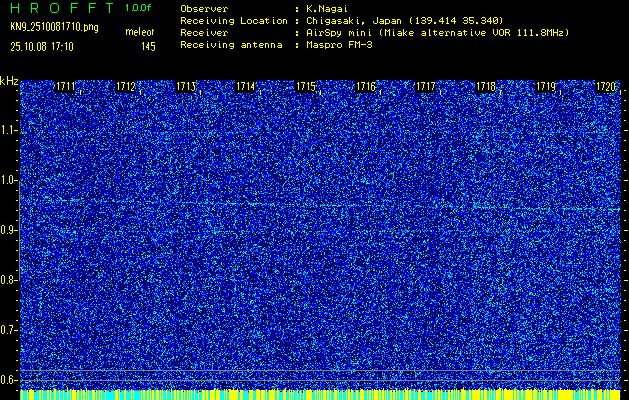Viewport: 629px width, 400px height.
Task: Click the 0.6 frequency axis label
Action: pos(9,379)
